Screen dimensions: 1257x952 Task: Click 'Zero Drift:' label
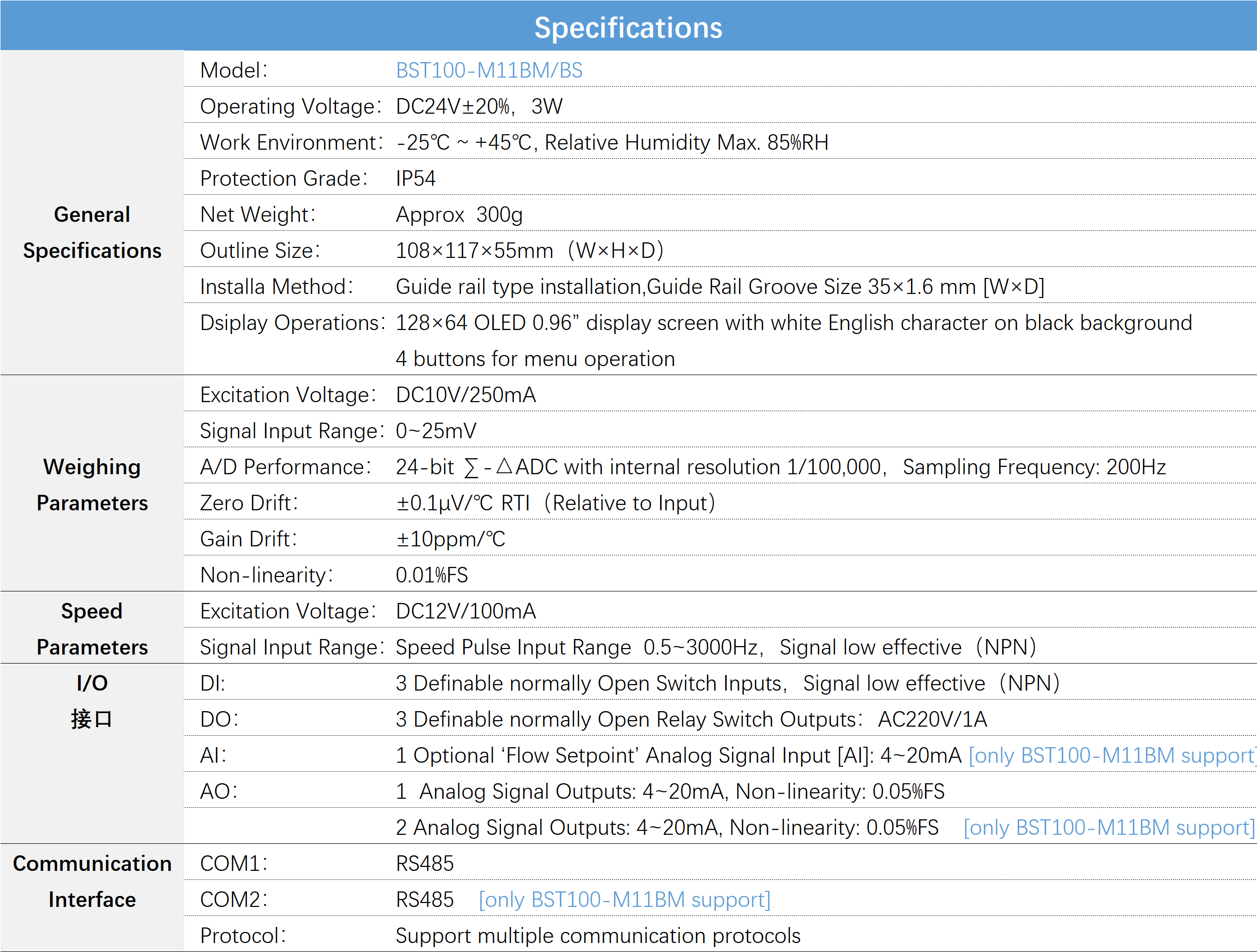[249, 503]
